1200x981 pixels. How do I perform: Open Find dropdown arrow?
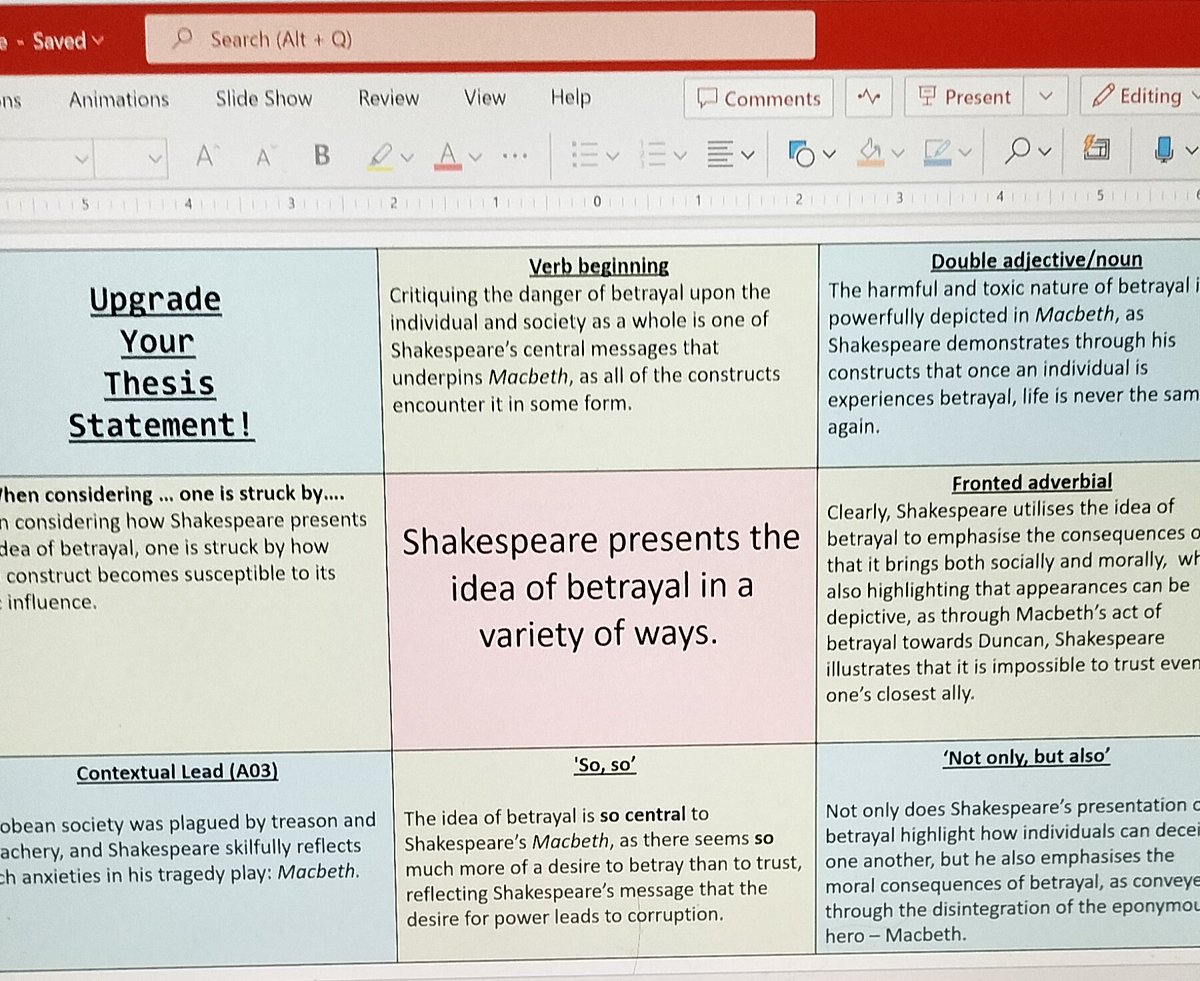pos(1045,152)
